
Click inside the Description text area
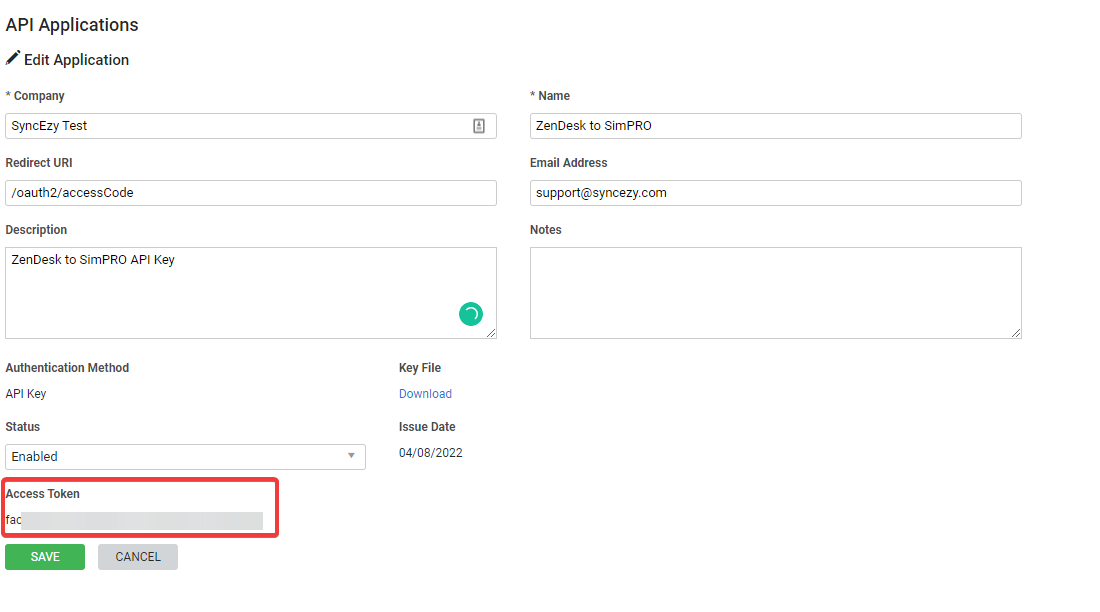point(251,293)
